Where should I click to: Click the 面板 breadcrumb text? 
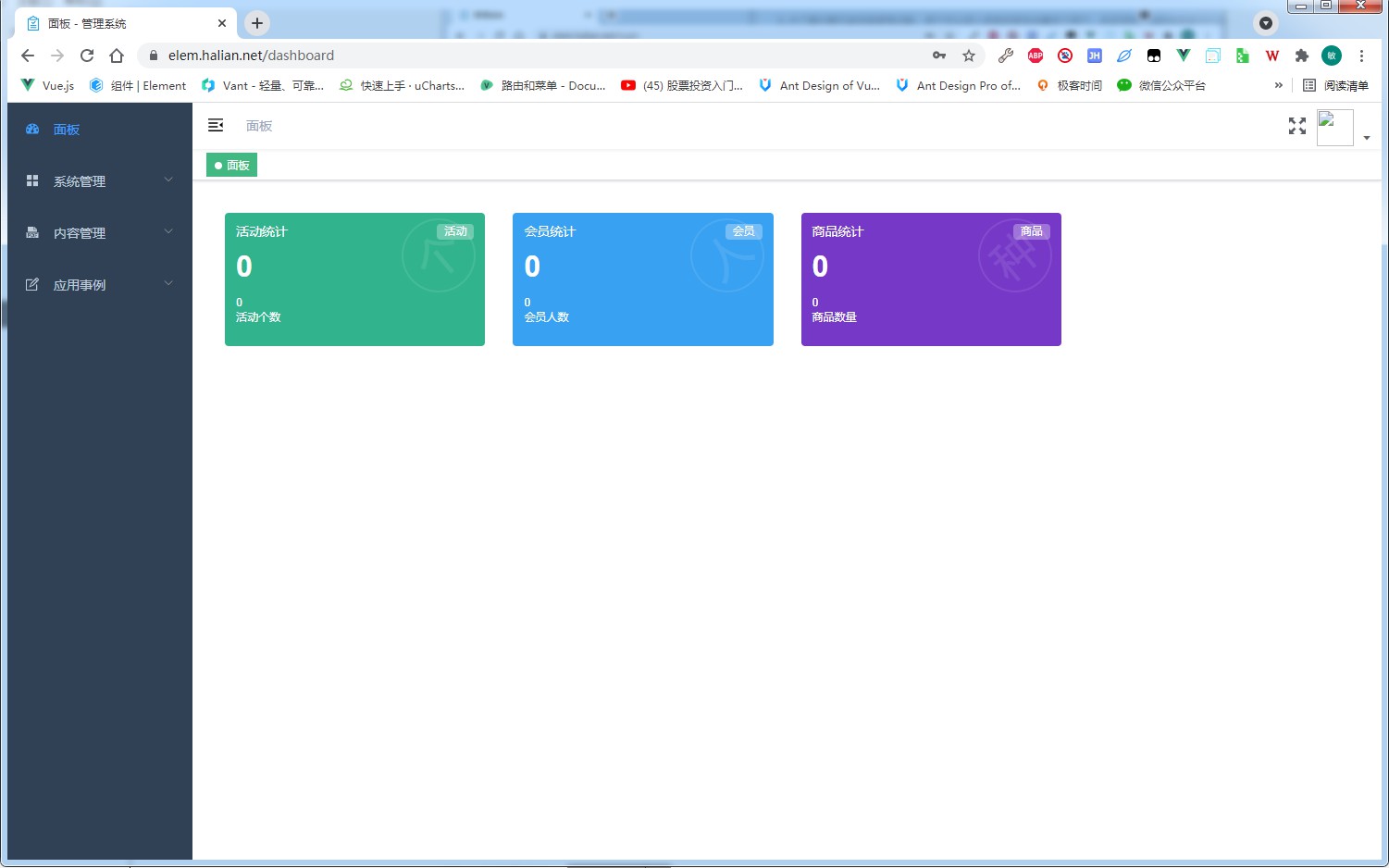pos(259,126)
